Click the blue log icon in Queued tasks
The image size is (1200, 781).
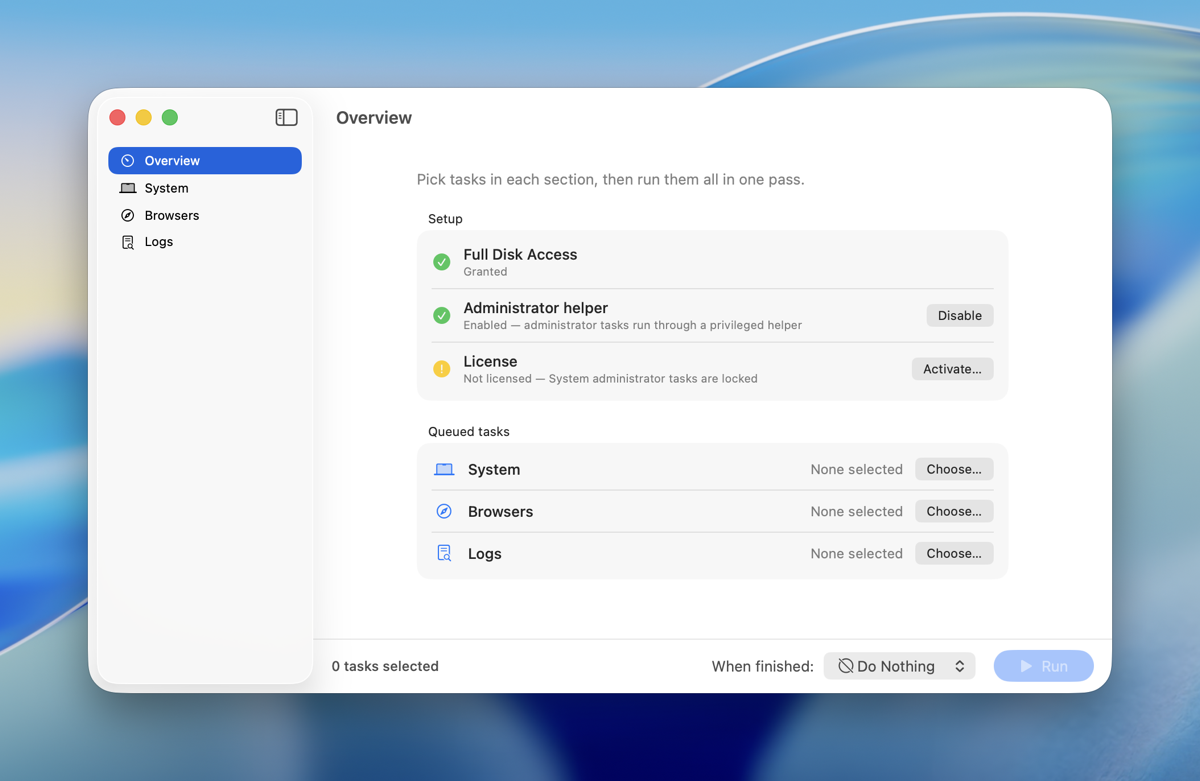tap(444, 553)
